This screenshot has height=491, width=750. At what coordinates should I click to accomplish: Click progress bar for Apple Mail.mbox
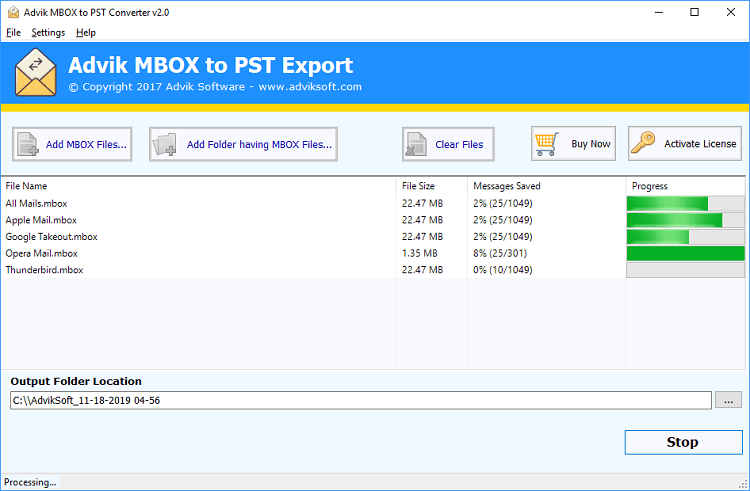(685, 220)
